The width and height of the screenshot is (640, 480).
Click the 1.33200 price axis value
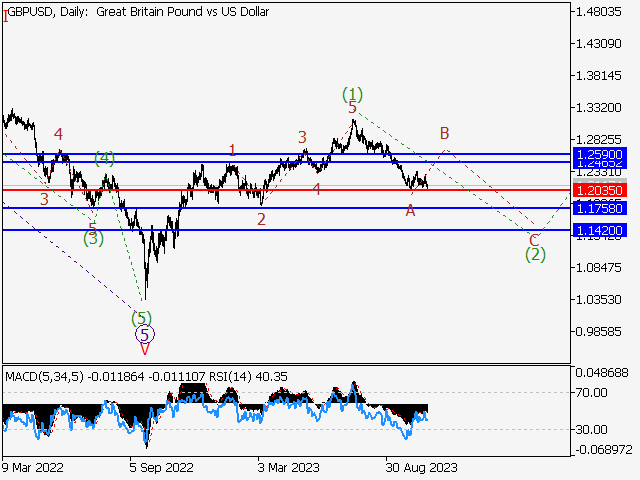click(x=598, y=108)
